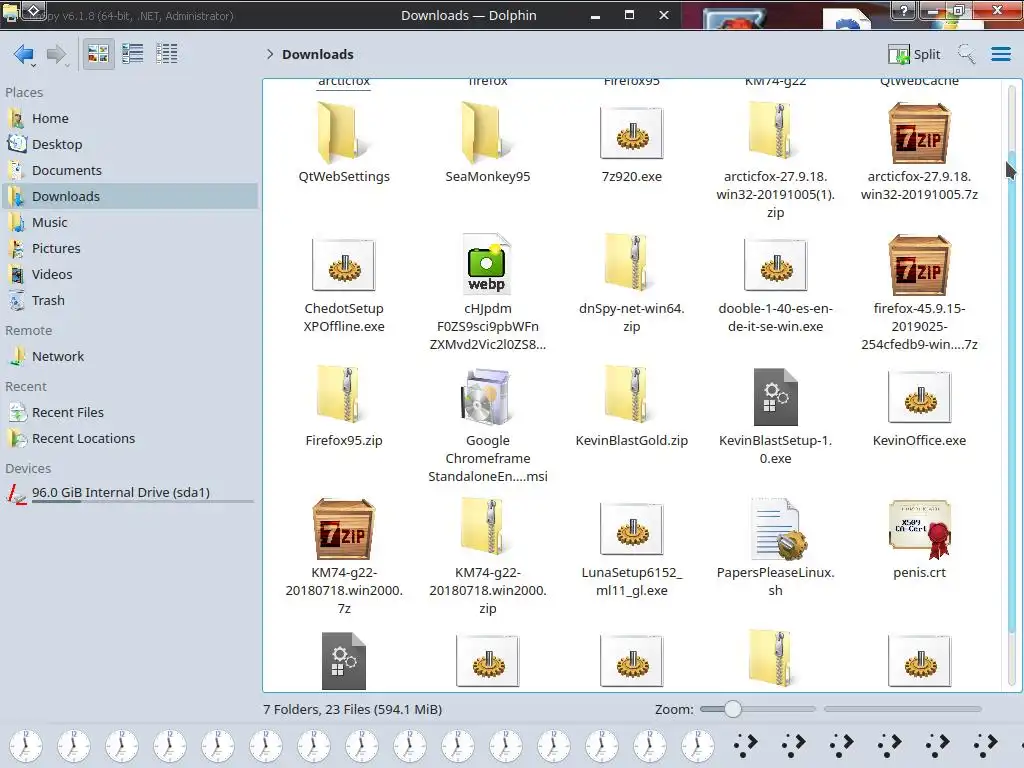The image size is (1024, 768).
Task: Open Documents in Places
Action: coord(129,170)
